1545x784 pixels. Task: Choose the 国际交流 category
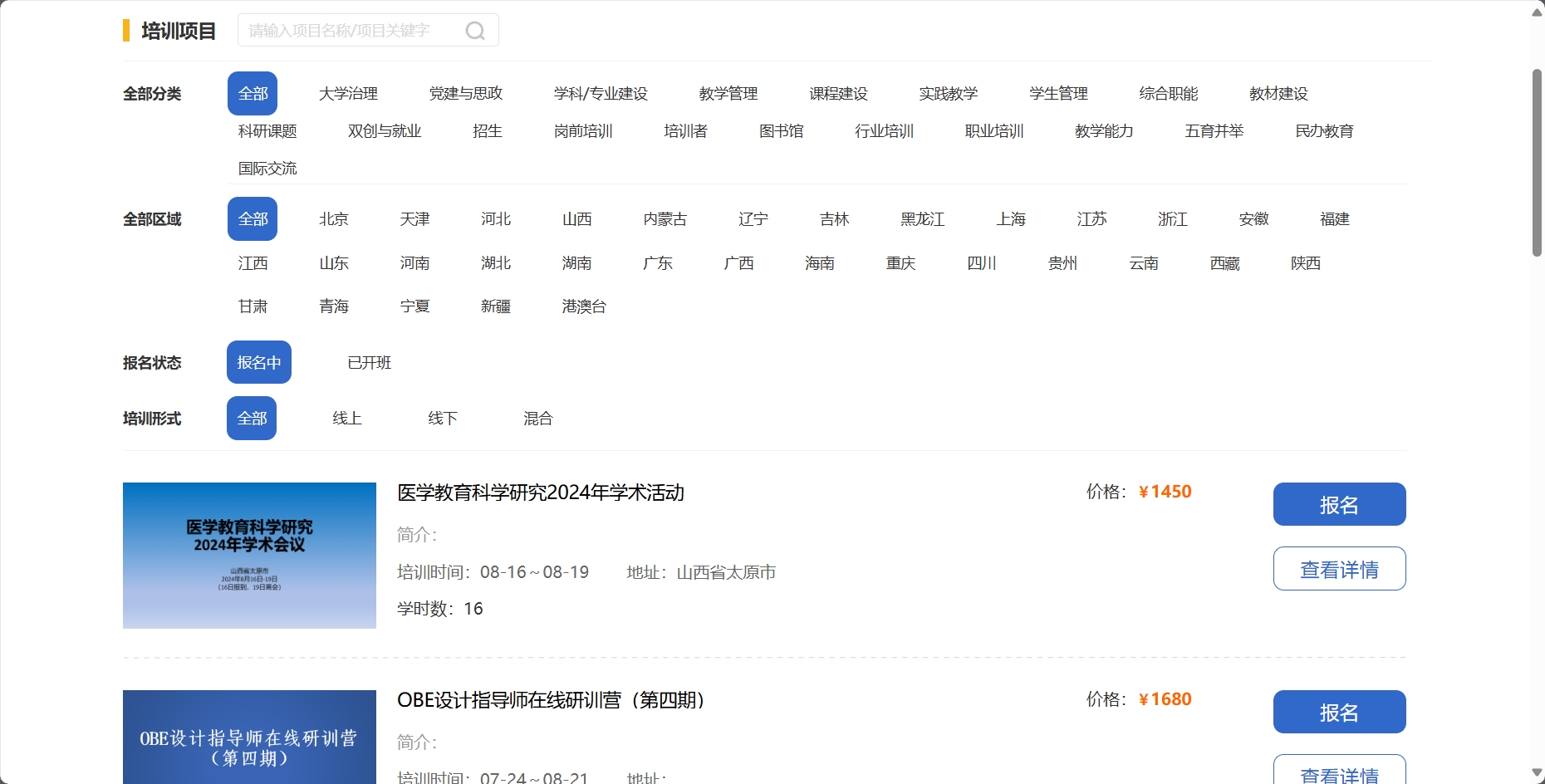pos(267,169)
